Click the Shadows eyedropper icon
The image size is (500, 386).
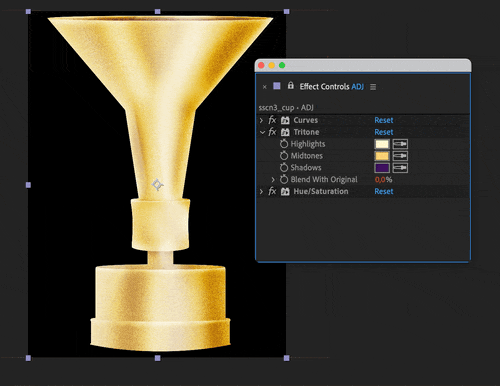tap(400, 168)
